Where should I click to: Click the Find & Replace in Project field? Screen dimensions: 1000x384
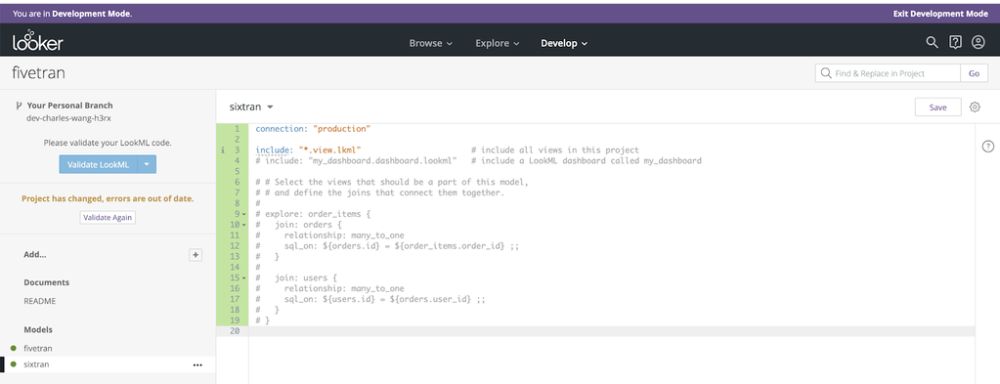(888, 73)
